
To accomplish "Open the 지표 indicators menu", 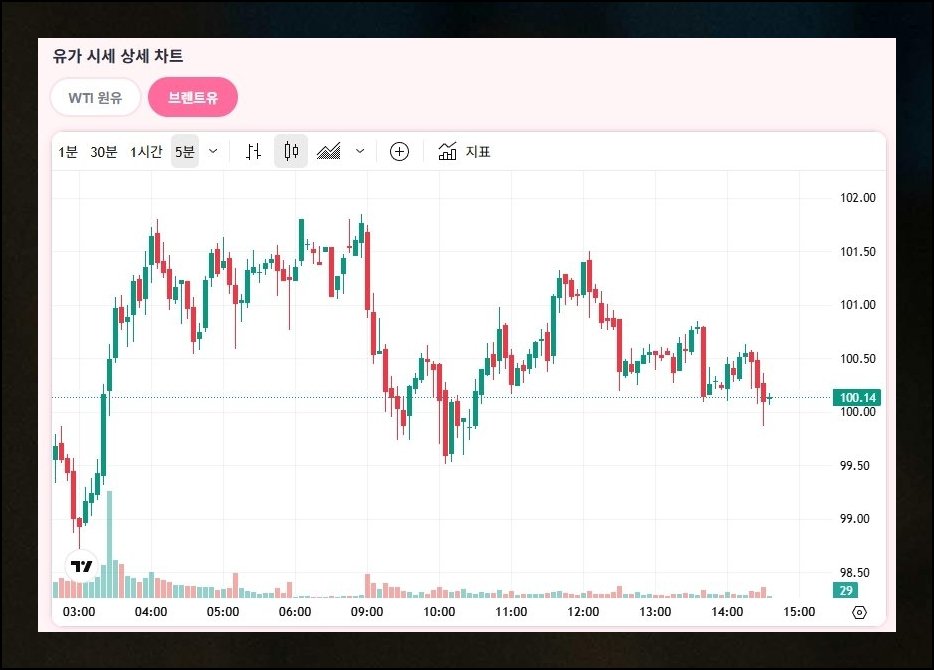I will 464,152.
